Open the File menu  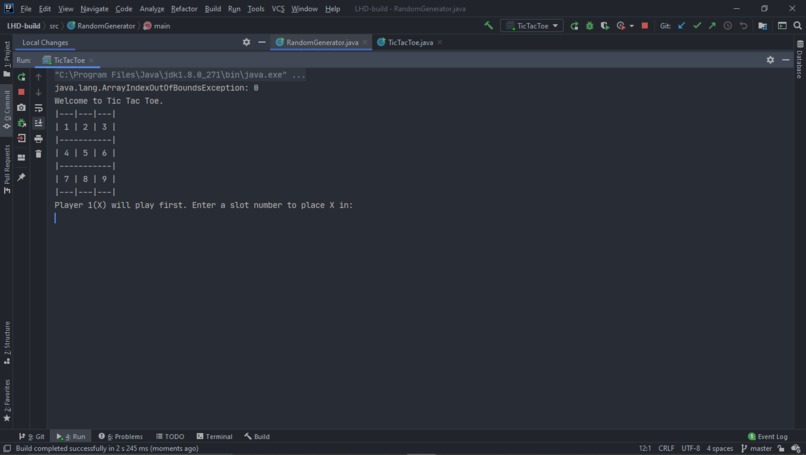point(26,9)
